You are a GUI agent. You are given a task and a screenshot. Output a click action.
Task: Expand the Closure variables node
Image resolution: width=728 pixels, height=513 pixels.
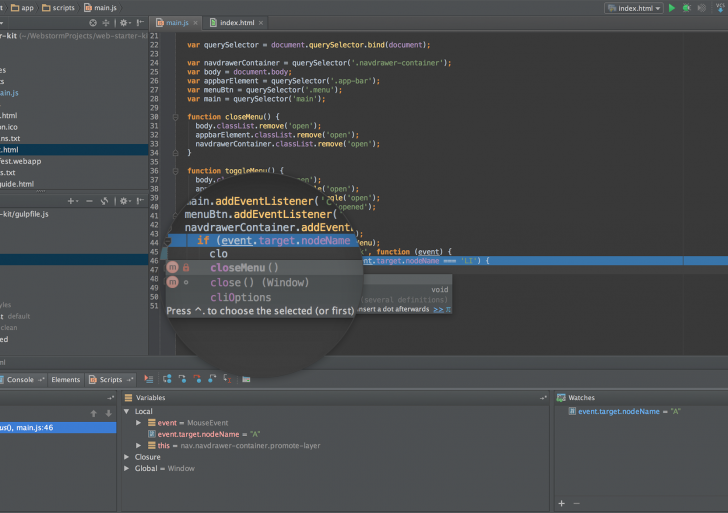pyautogui.click(x=127, y=457)
